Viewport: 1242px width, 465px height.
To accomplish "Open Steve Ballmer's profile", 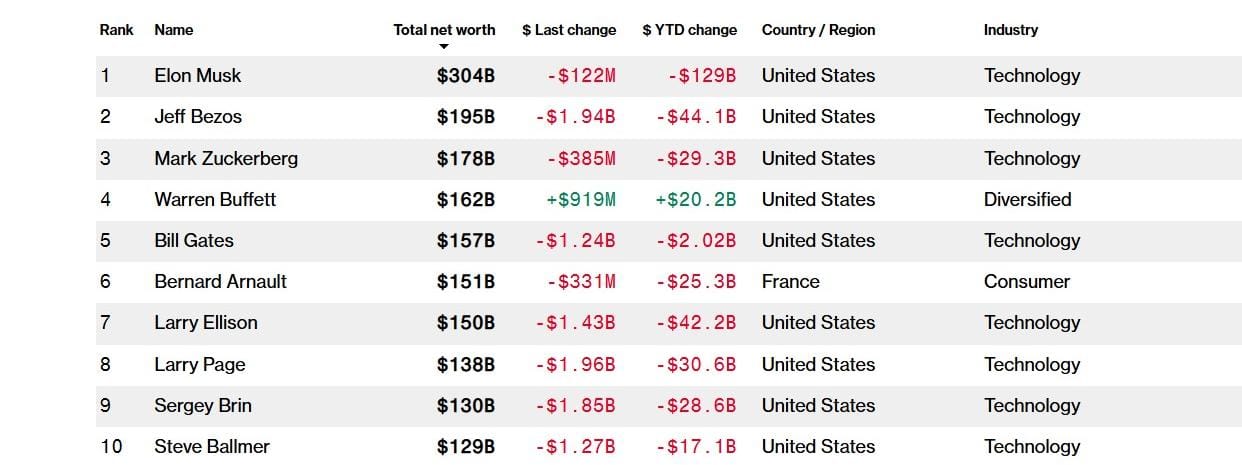I will [212, 447].
